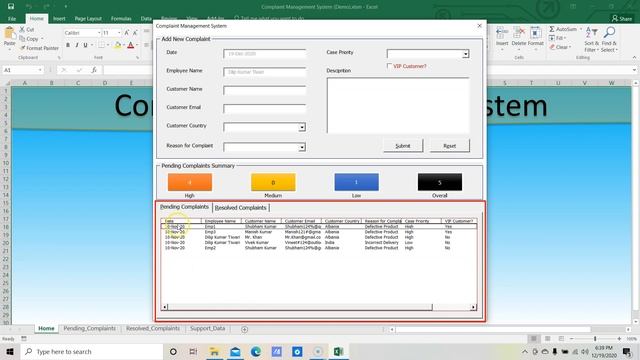
Task: Open the Insert ribbon tab
Action: (x=59, y=19)
